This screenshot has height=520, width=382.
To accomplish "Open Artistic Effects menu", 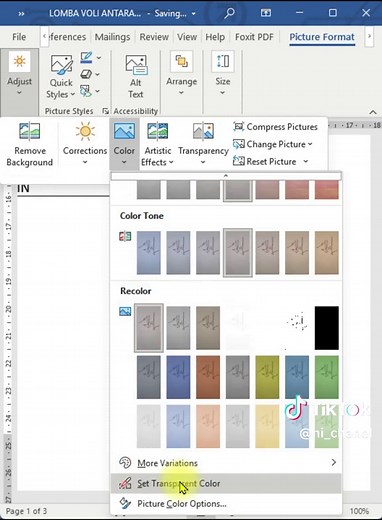I will click(x=157, y=144).
